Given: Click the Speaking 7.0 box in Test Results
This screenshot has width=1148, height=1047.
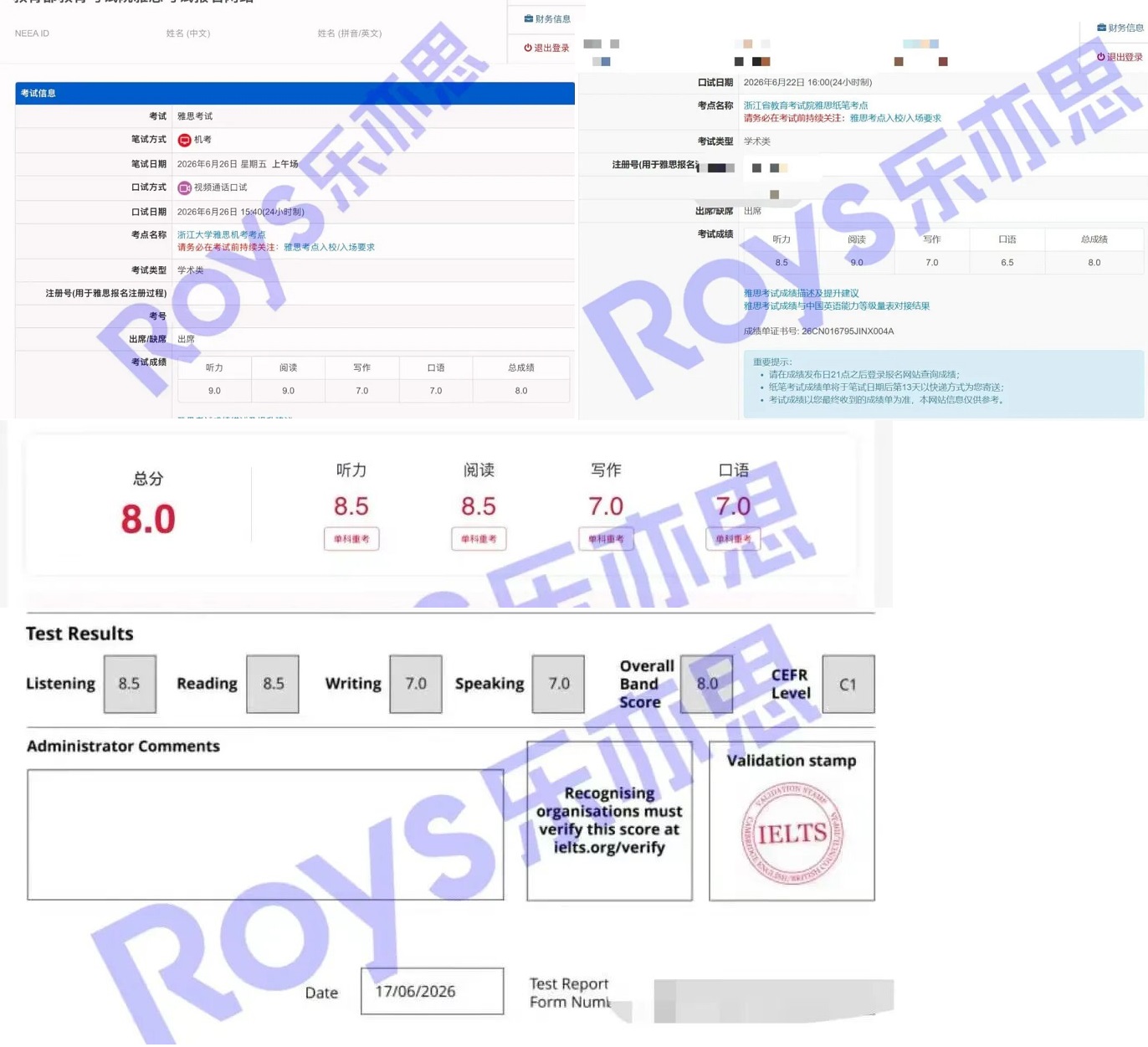Looking at the screenshot, I should click(x=558, y=684).
